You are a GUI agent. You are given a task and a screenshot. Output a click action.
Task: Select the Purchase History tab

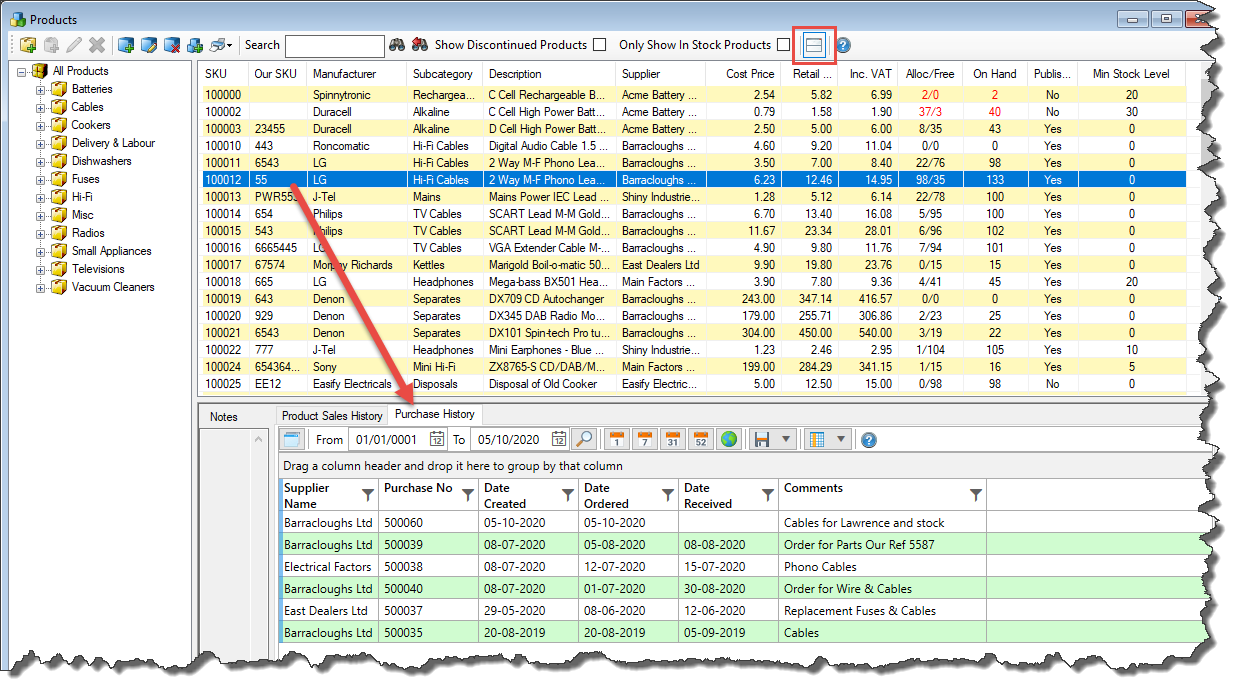pyautogui.click(x=435, y=414)
